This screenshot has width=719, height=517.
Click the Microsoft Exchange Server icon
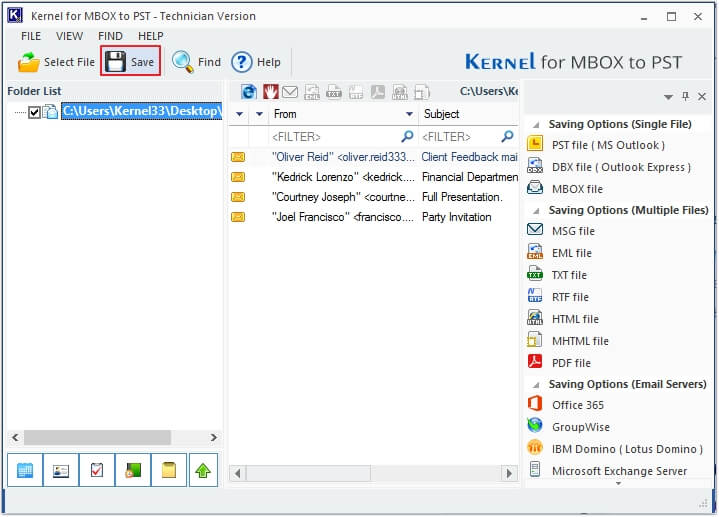(535, 469)
